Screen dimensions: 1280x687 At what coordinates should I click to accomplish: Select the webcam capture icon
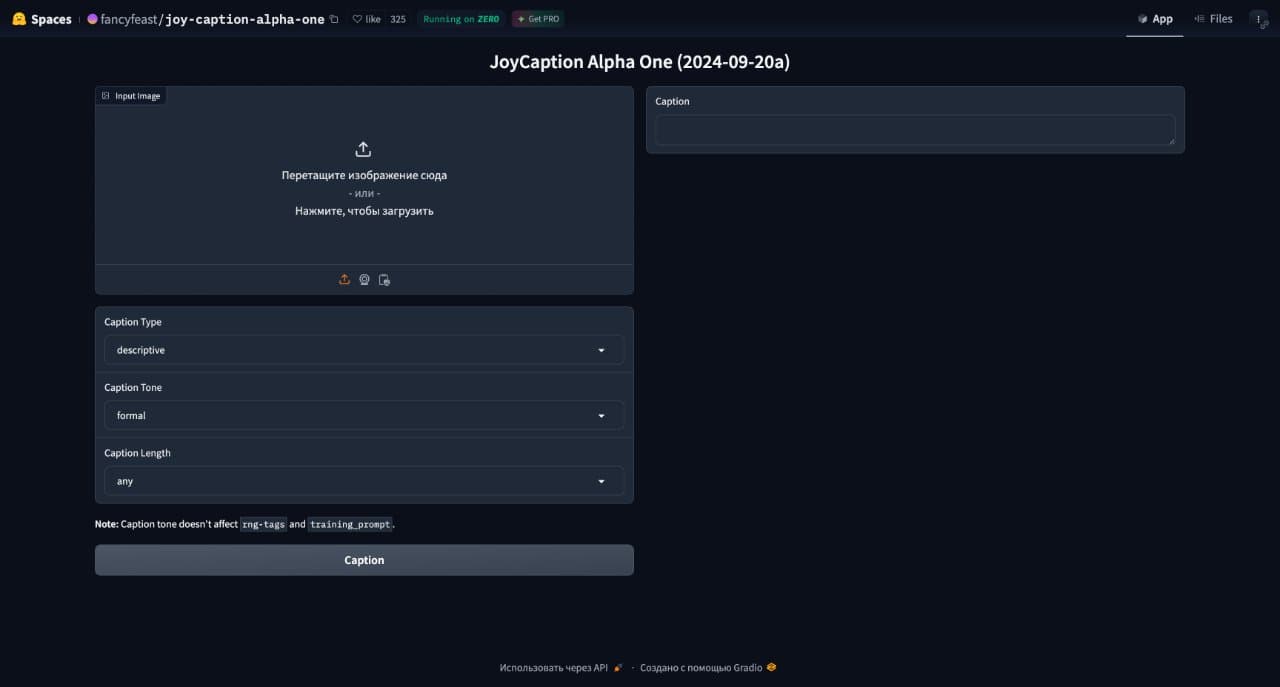[364, 280]
